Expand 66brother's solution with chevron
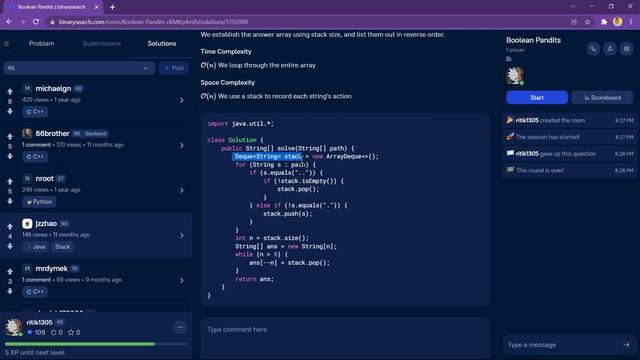Image resolution: width=640 pixels, height=360 pixels. 182,145
